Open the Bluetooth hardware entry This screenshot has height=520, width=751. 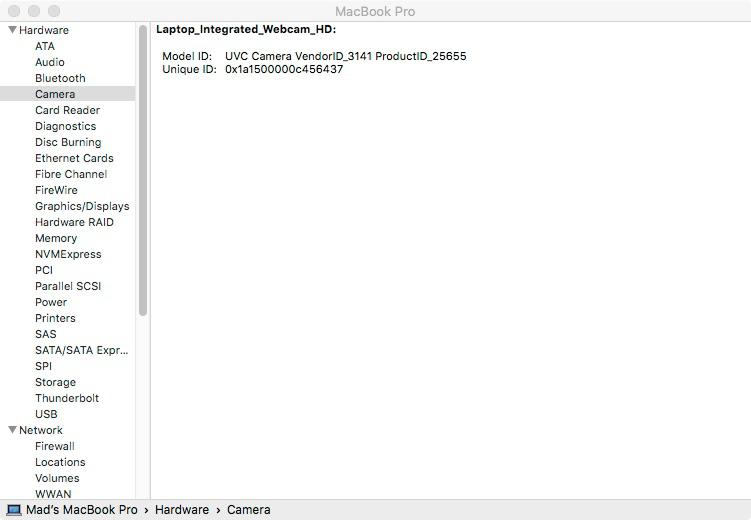[x=60, y=78]
